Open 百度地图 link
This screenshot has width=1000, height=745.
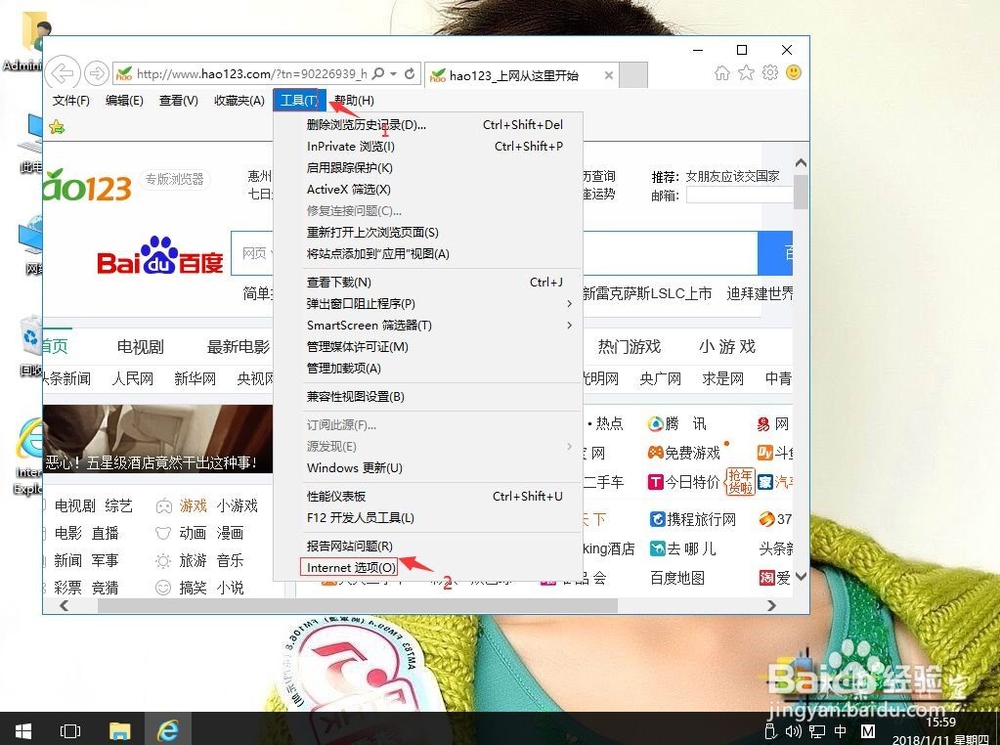[677, 578]
